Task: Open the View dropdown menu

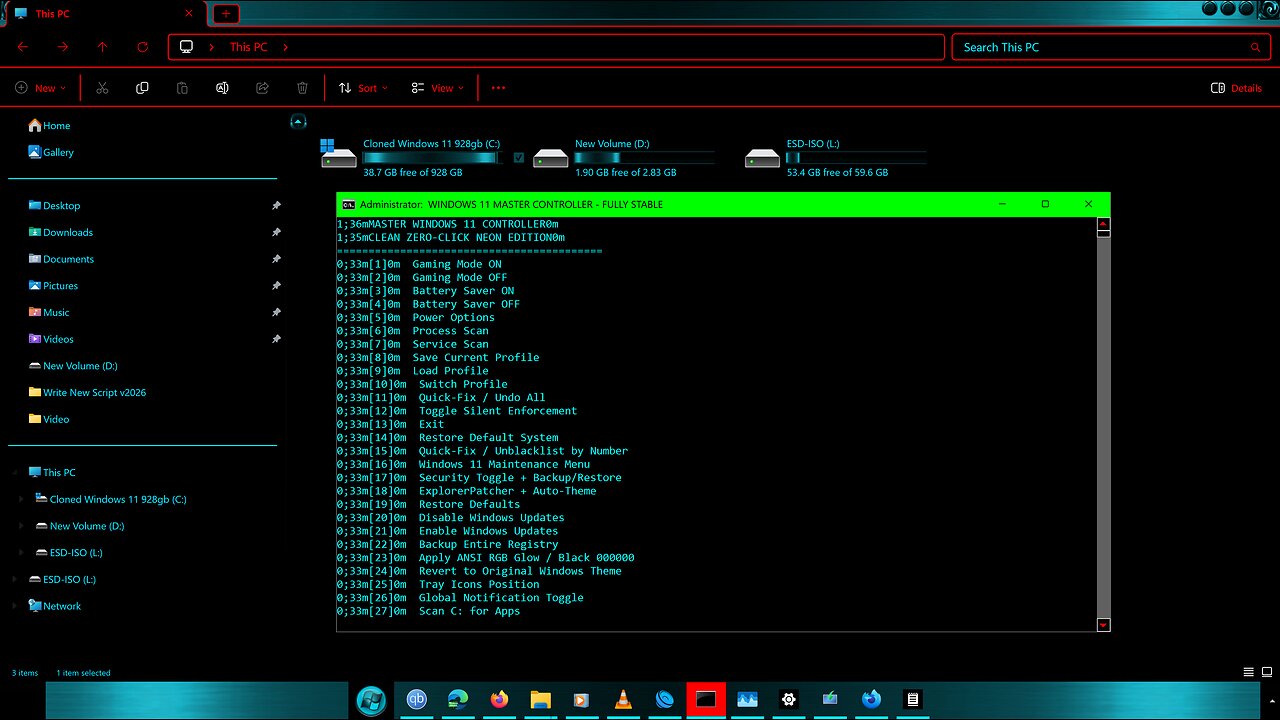Action: pos(438,88)
